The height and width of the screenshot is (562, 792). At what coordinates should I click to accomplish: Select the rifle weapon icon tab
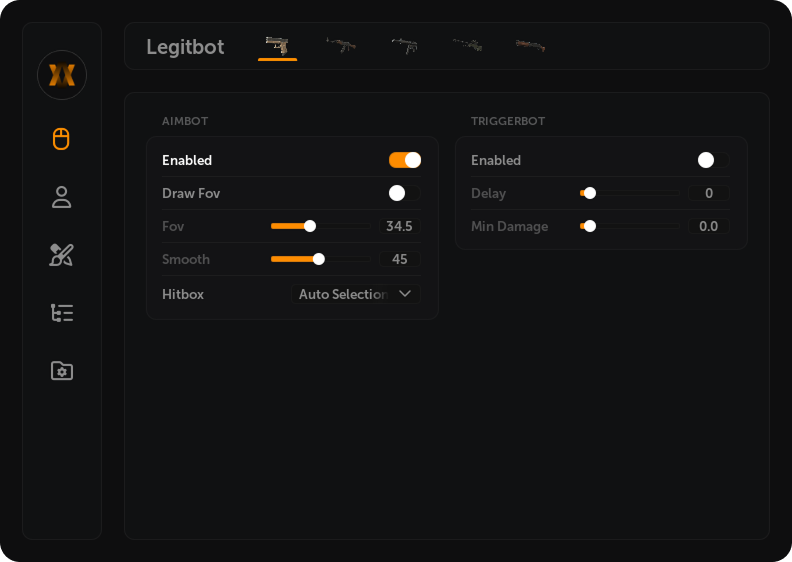click(341, 45)
